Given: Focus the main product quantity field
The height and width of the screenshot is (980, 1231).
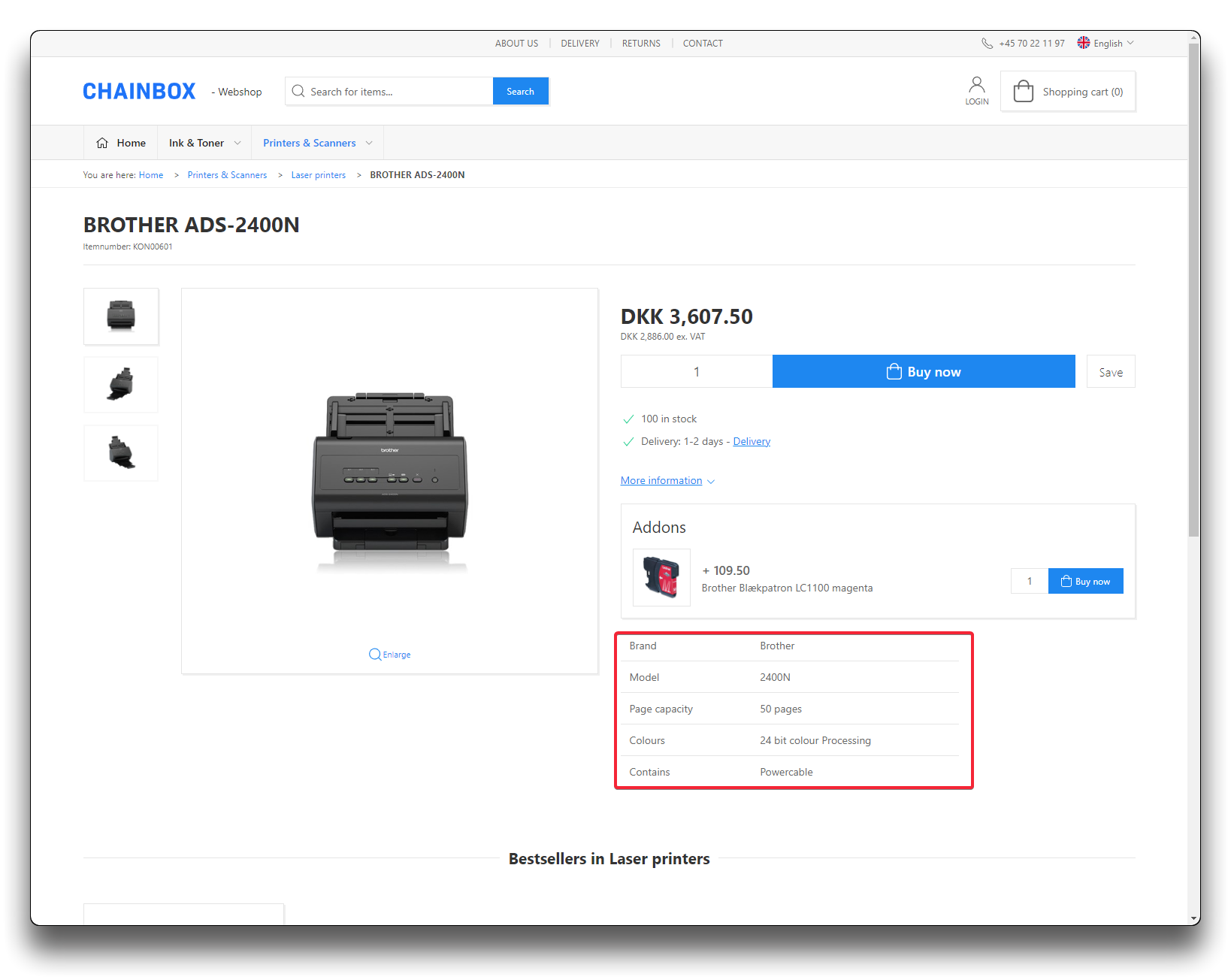Looking at the screenshot, I should tap(697, 372).
